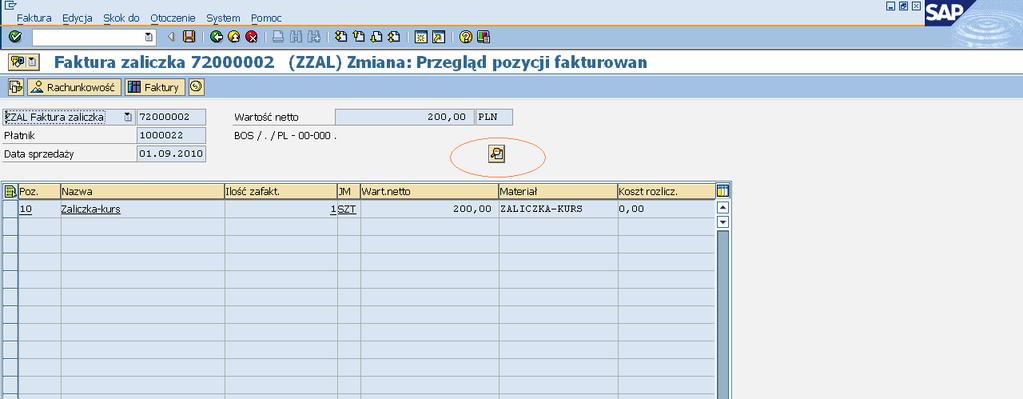Screen dimensions: 1023x399
Task: Click the Rachunkowość button
Action: (74, 87)
